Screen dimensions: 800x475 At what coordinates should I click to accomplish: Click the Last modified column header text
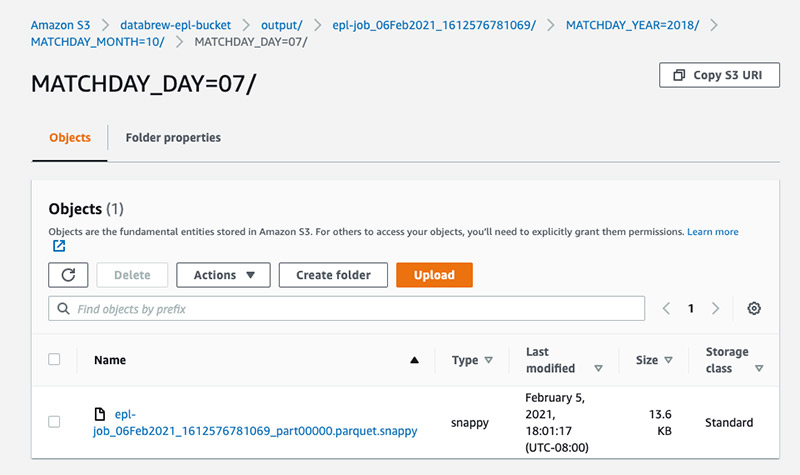[x=551, y=360]
